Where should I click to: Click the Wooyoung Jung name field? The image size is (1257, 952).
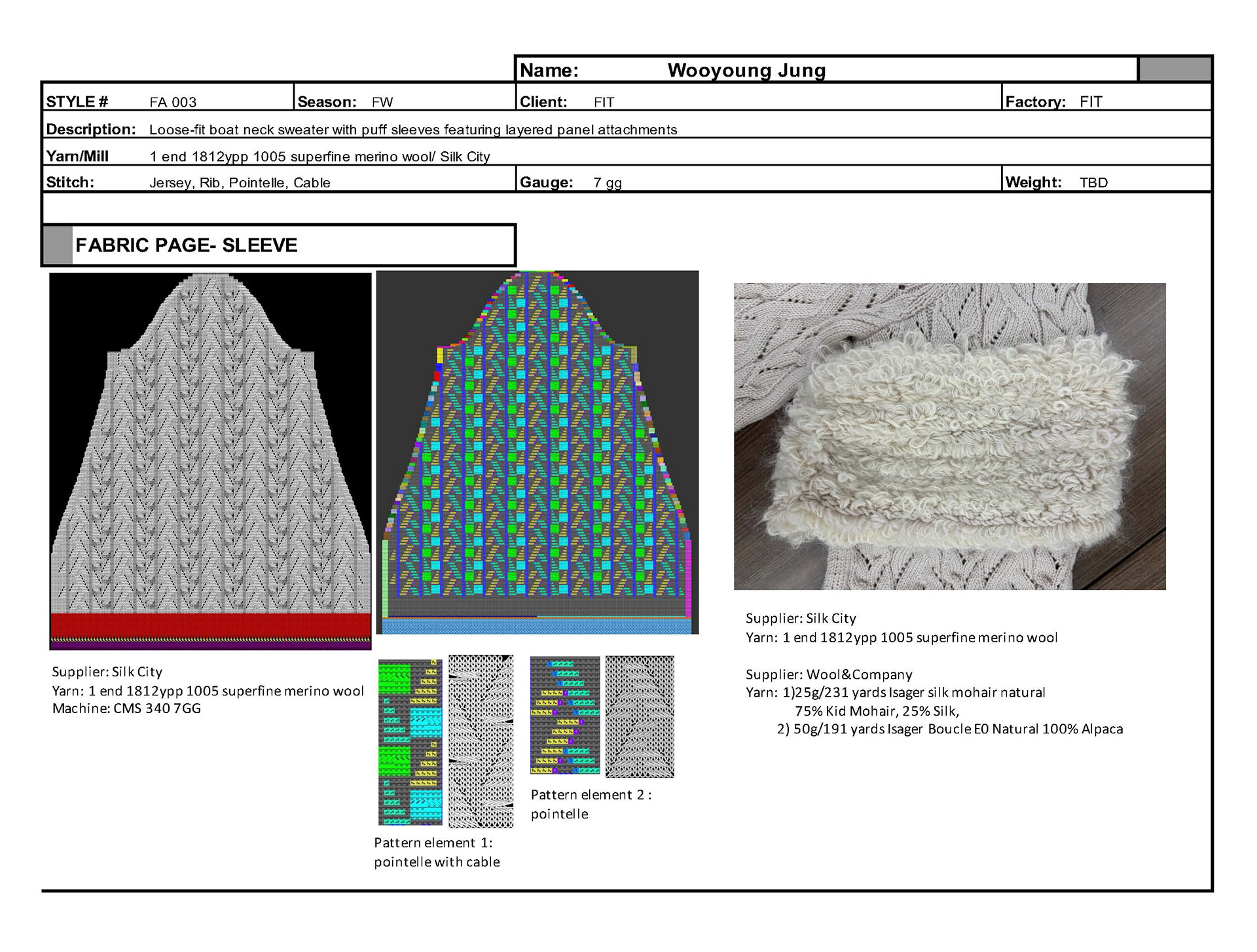coord(746,70)
